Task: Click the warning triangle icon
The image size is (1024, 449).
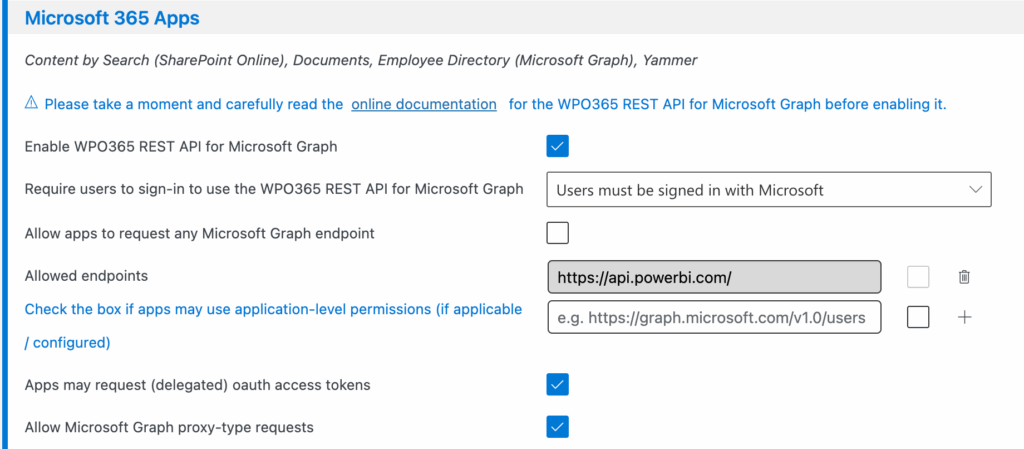Action: click(31, 104)
